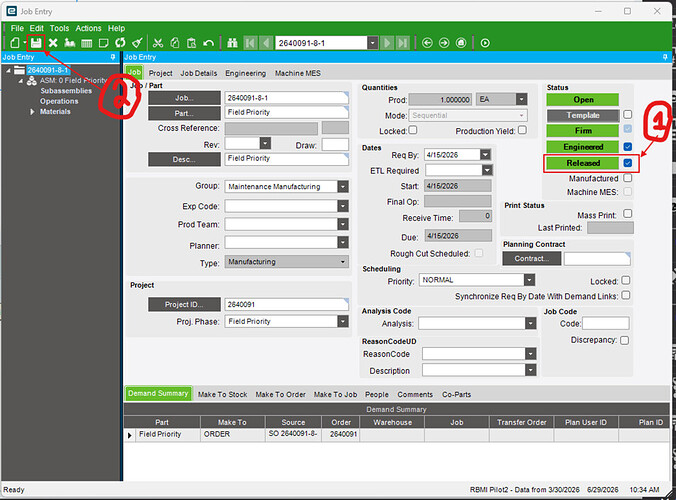Toggle the Released status checkbox

click(x=628, y=163)
